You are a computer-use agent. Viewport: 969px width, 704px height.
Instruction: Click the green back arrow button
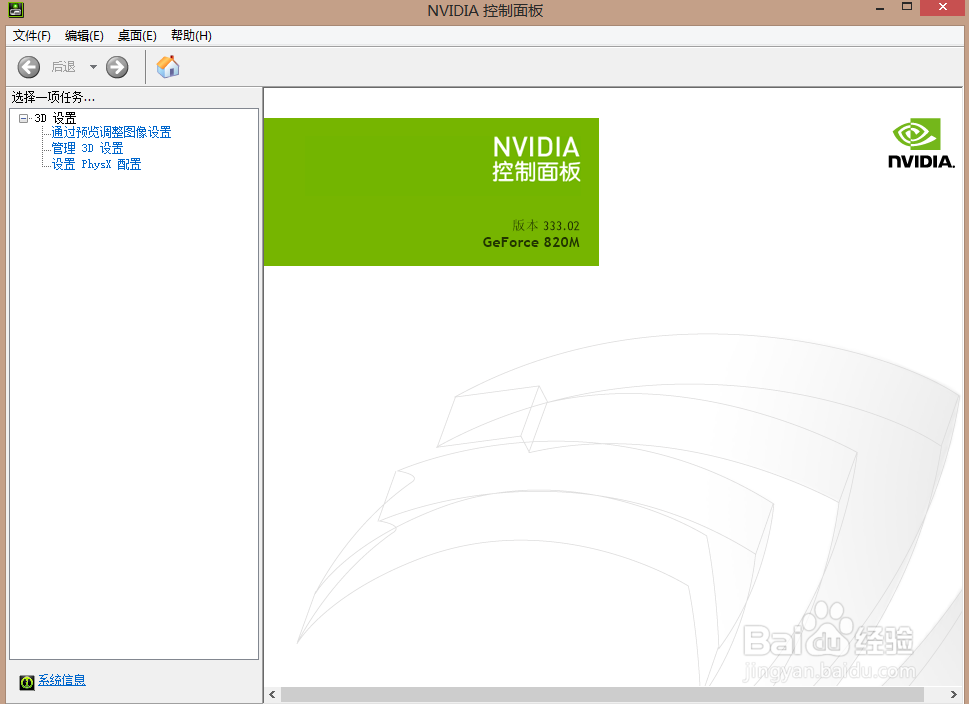(28, 67)
